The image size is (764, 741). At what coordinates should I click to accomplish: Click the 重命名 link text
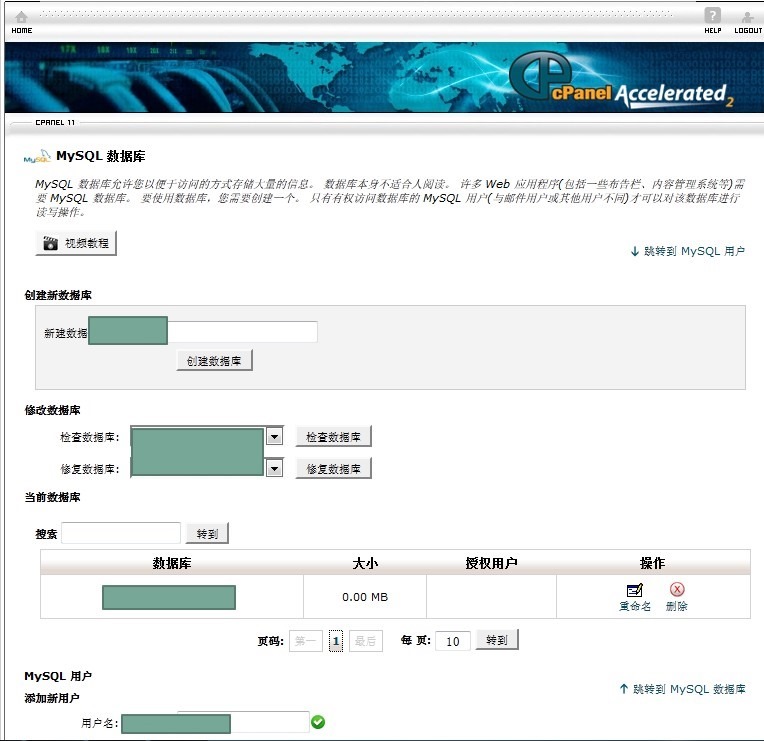click(x=634, y=607)
